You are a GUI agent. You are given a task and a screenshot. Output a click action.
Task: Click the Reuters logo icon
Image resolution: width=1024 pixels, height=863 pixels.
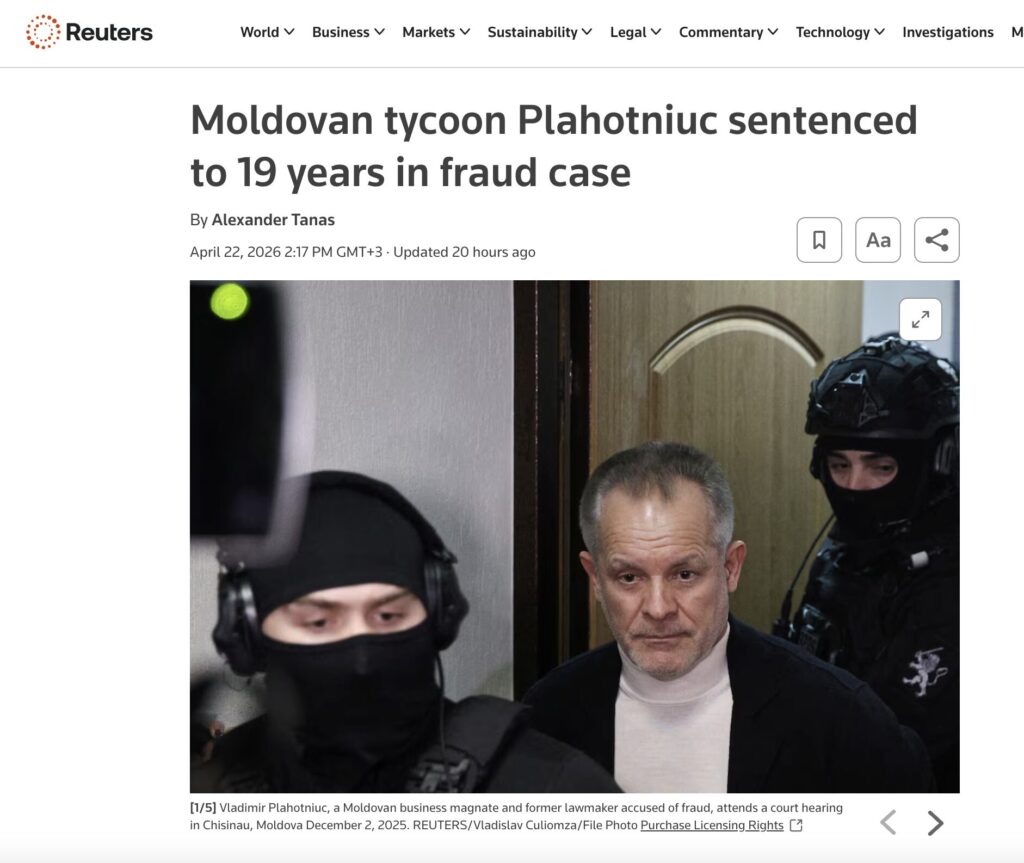pyautogui.click(x=43, y=32)
